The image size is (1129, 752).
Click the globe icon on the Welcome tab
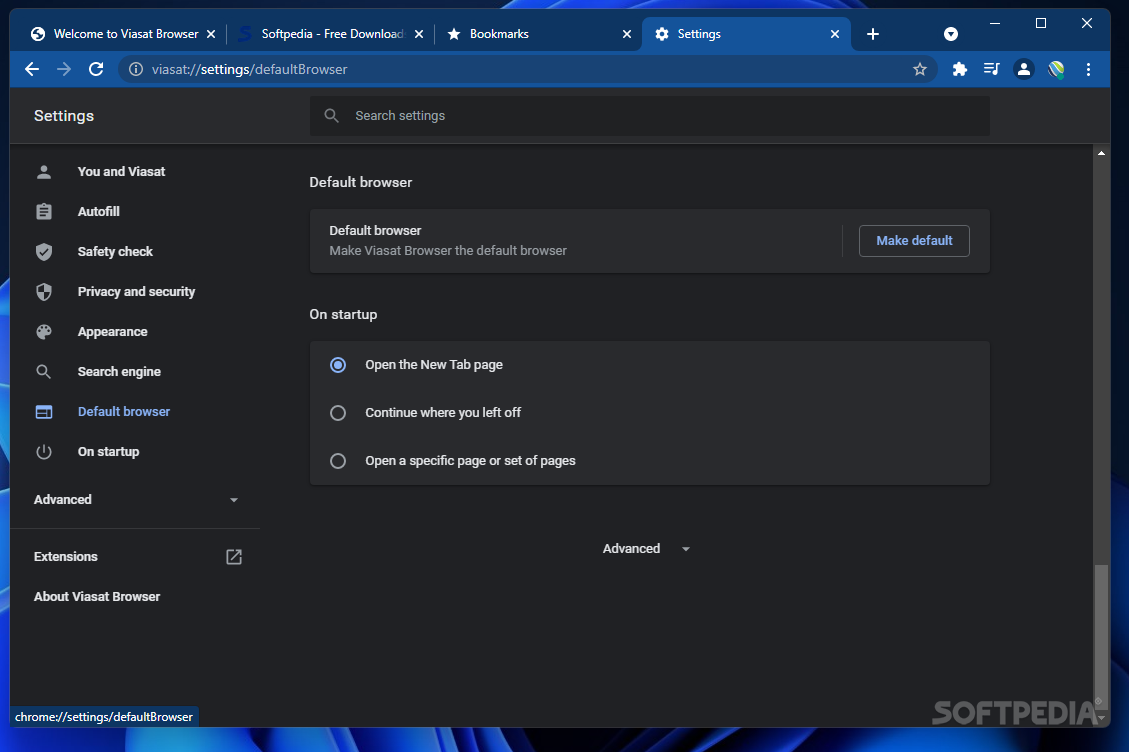coord(37,34)
